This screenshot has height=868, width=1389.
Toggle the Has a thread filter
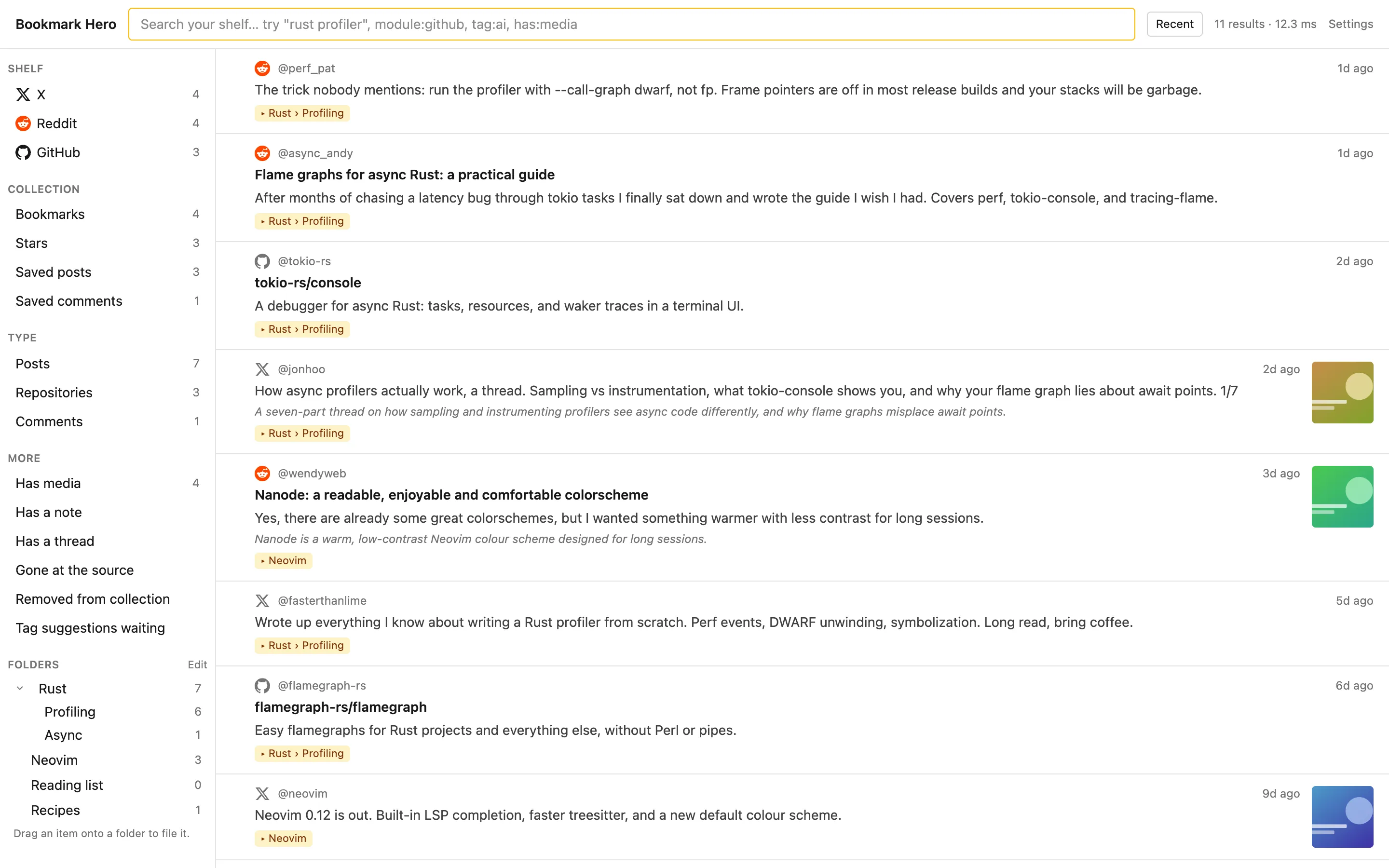108,542
